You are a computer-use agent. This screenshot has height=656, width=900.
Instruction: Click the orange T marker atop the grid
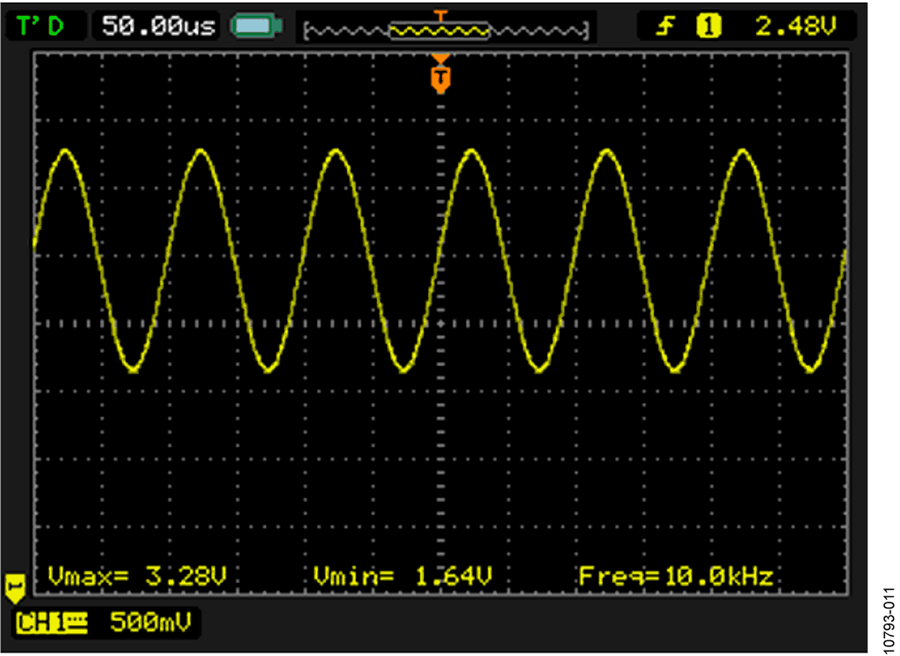click(440, 77)
